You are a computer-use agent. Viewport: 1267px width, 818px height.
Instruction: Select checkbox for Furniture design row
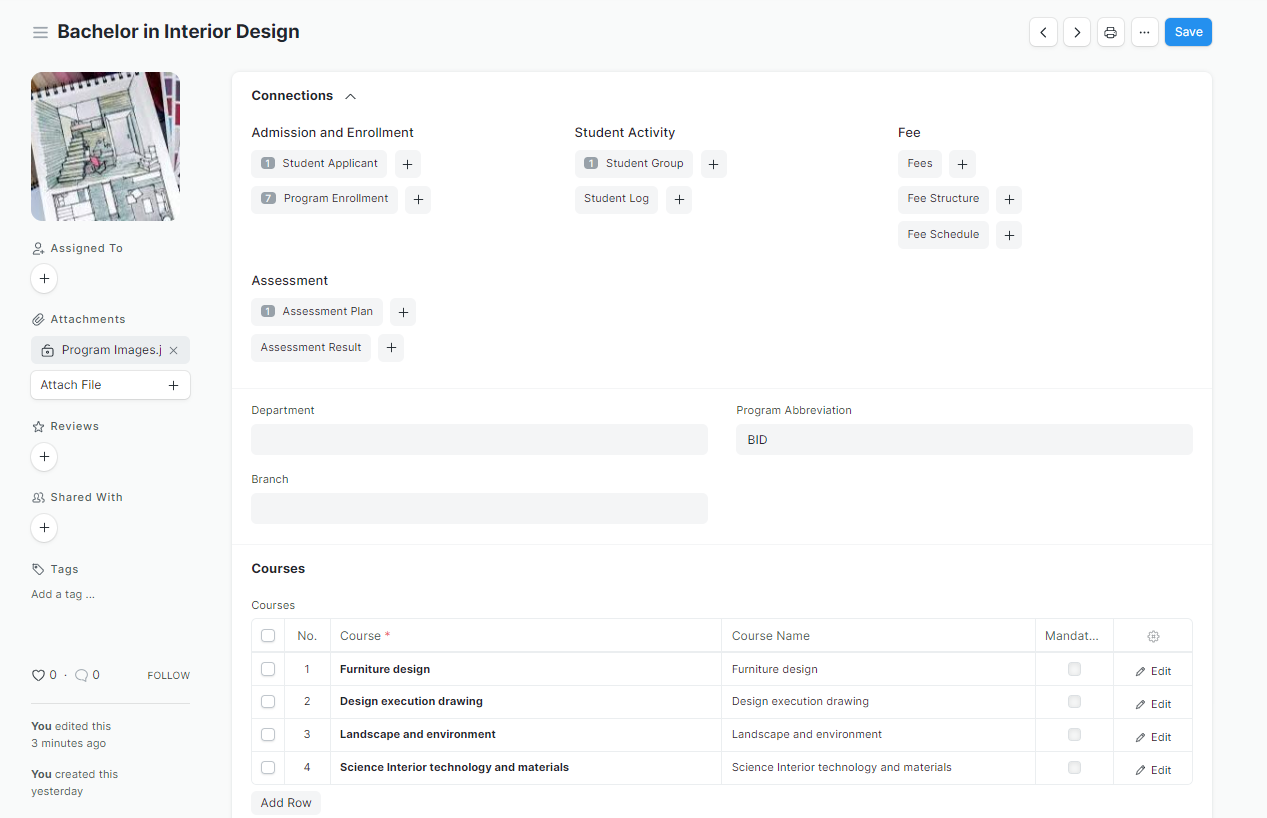coord(268,669)
